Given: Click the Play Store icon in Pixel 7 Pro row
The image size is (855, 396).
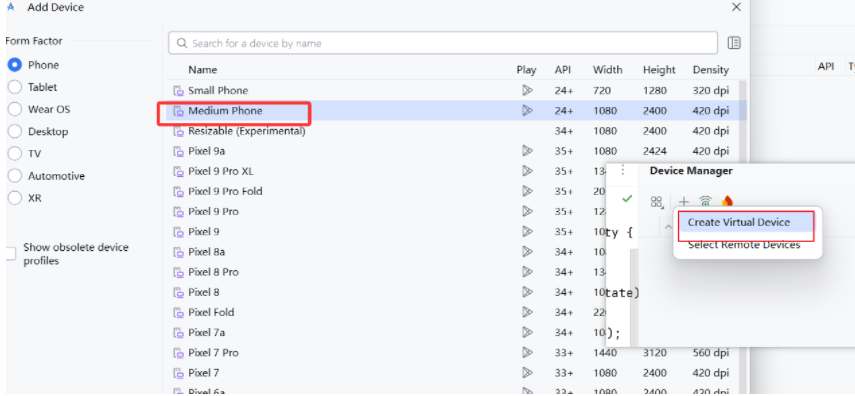Looking at the screenshot, I should pyautogui.click(x=527, y=352).
